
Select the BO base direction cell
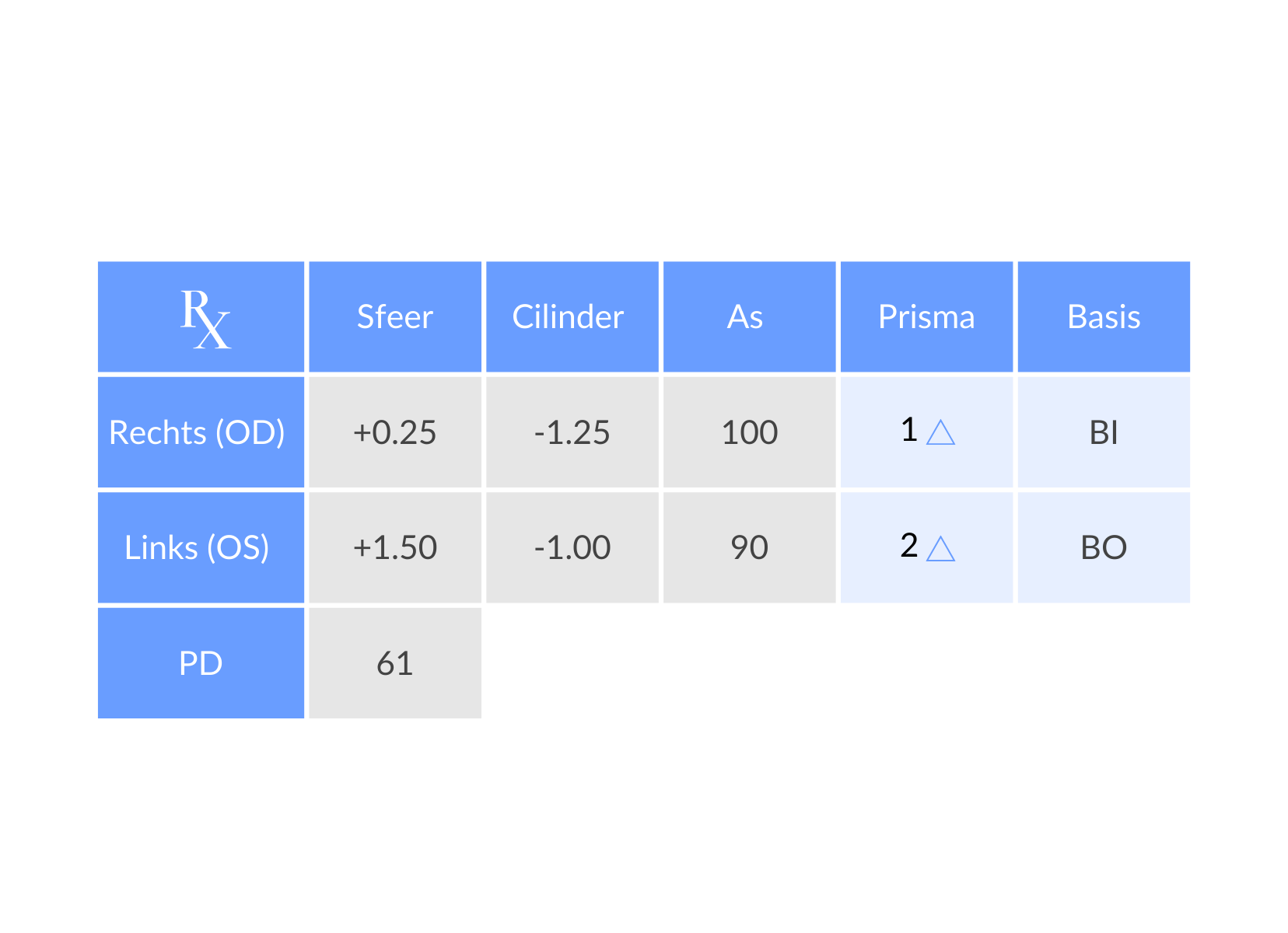(1104, 547)
